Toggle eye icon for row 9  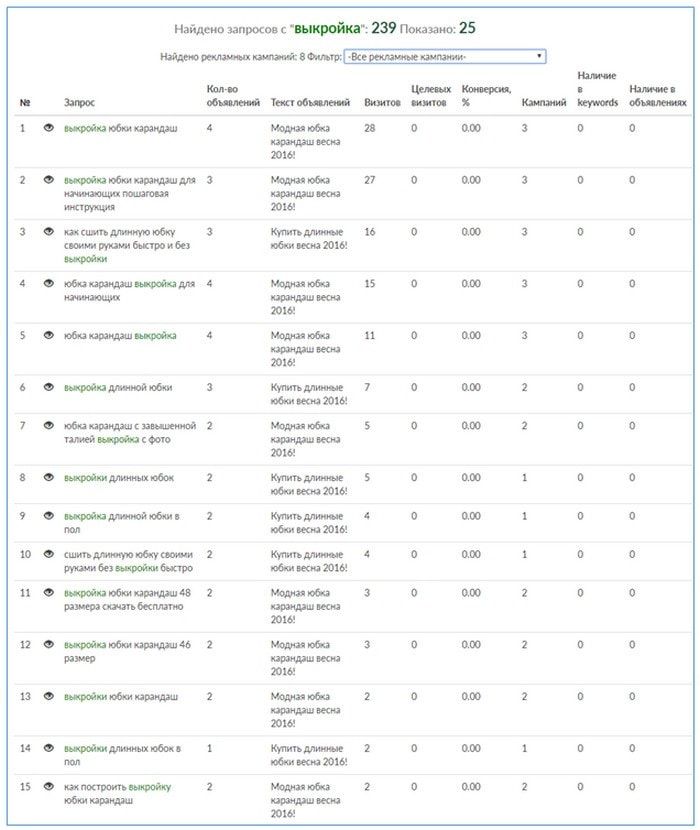pyautogui.click(x=49, y=515)
